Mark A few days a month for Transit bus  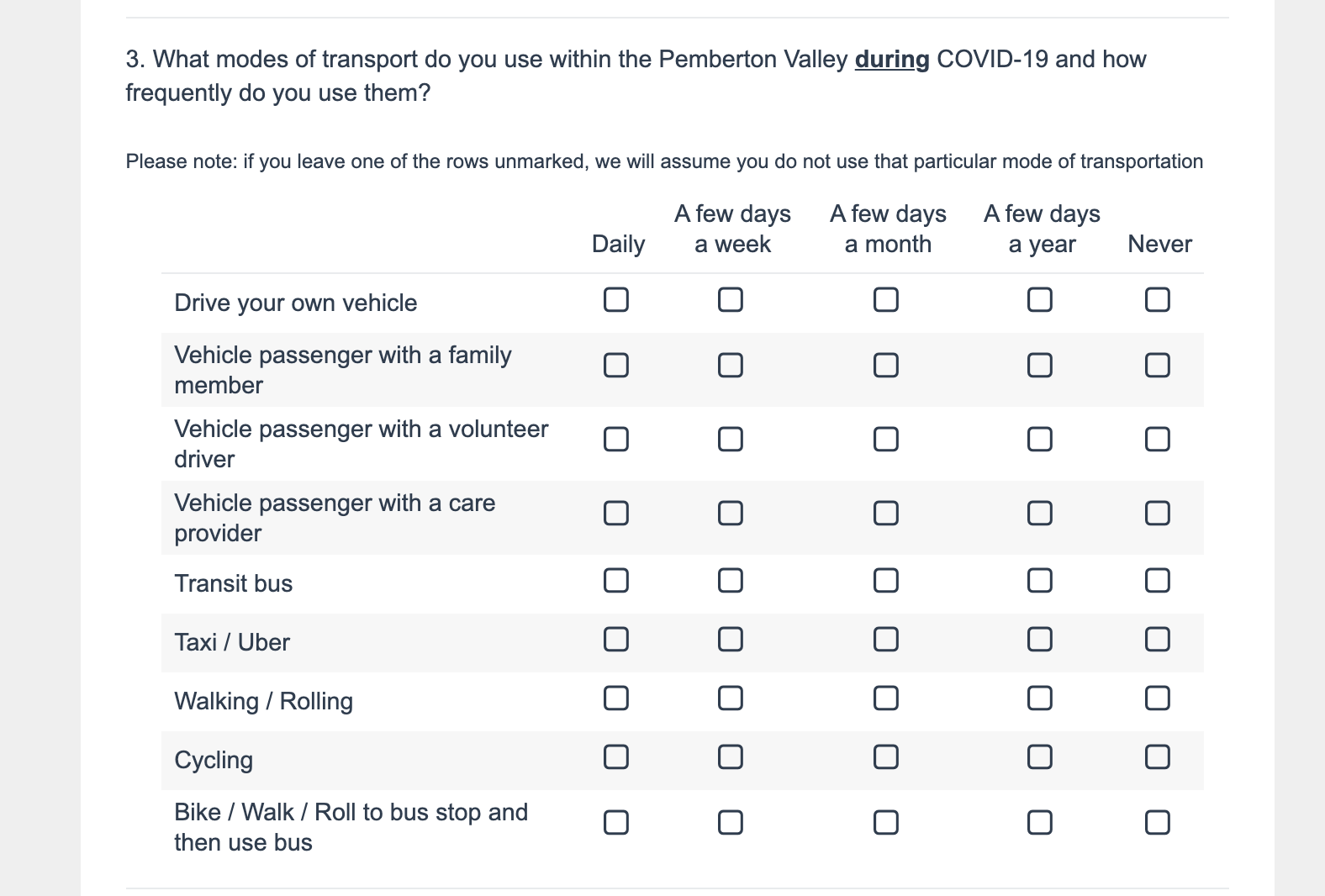point(886,581)
